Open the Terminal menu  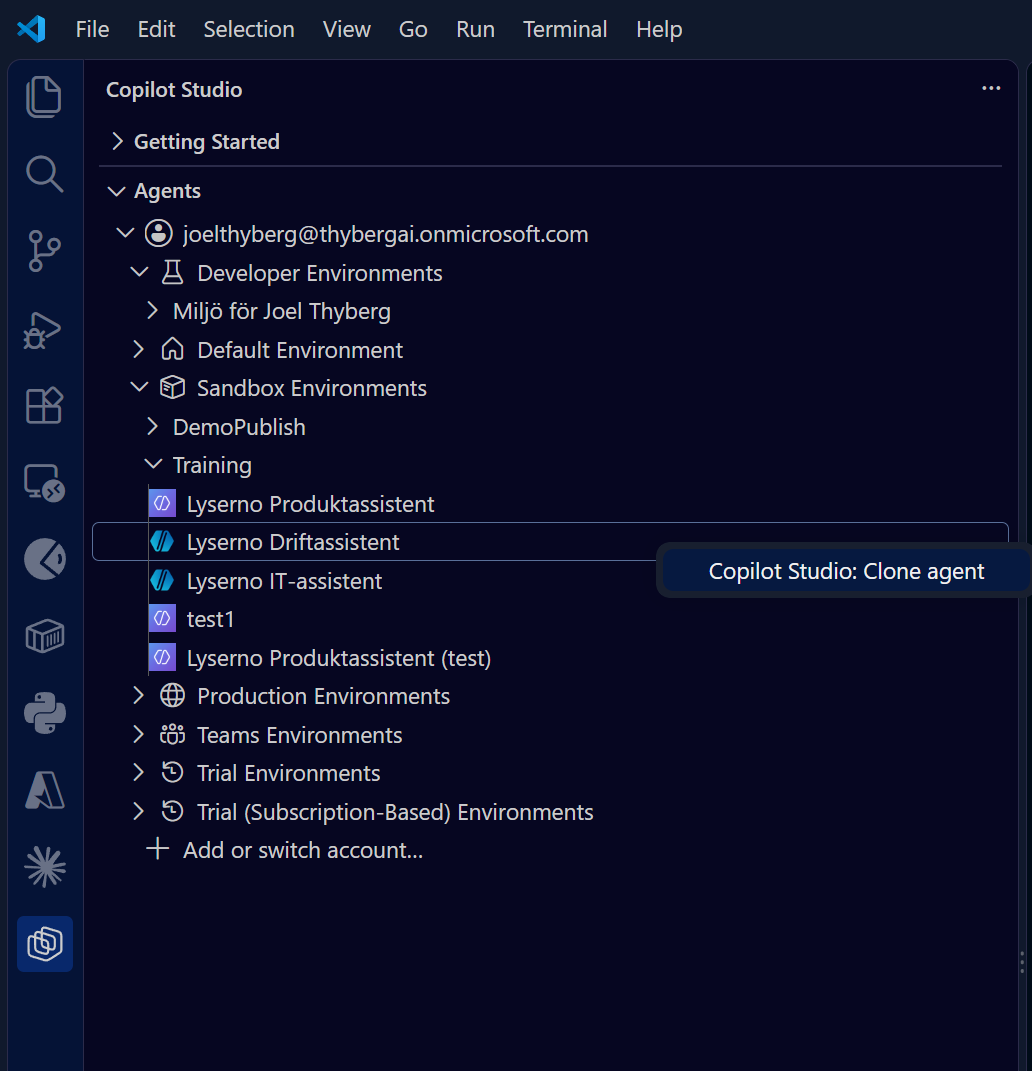pos(565,29)
